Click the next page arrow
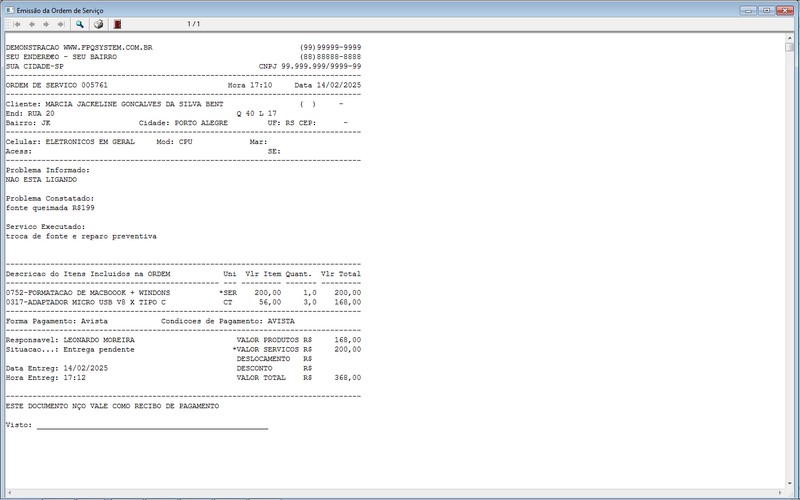The image size is (800, 500). [x=46, y=23]
